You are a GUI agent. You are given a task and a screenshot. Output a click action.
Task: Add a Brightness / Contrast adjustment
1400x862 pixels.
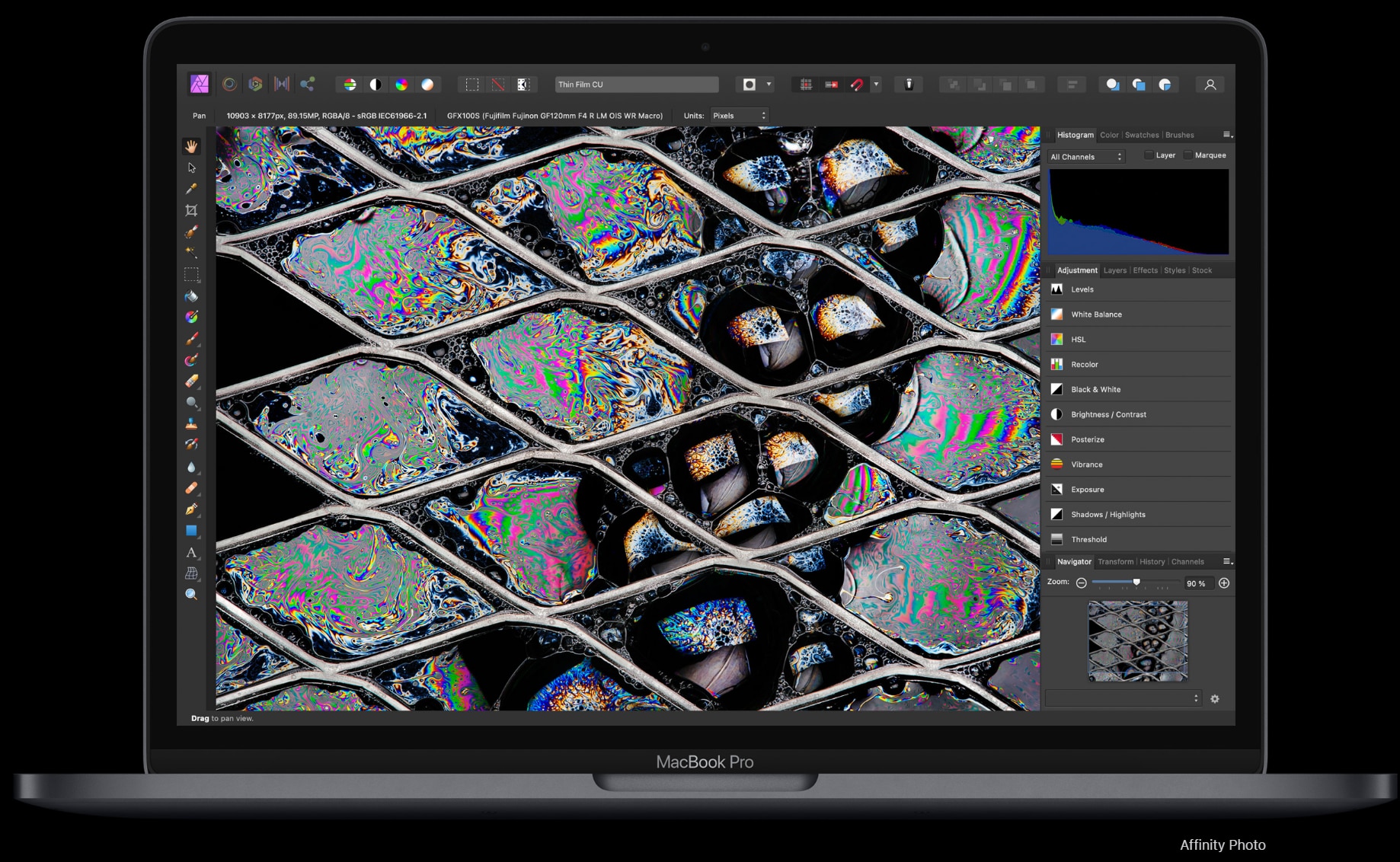[1108, 414]
